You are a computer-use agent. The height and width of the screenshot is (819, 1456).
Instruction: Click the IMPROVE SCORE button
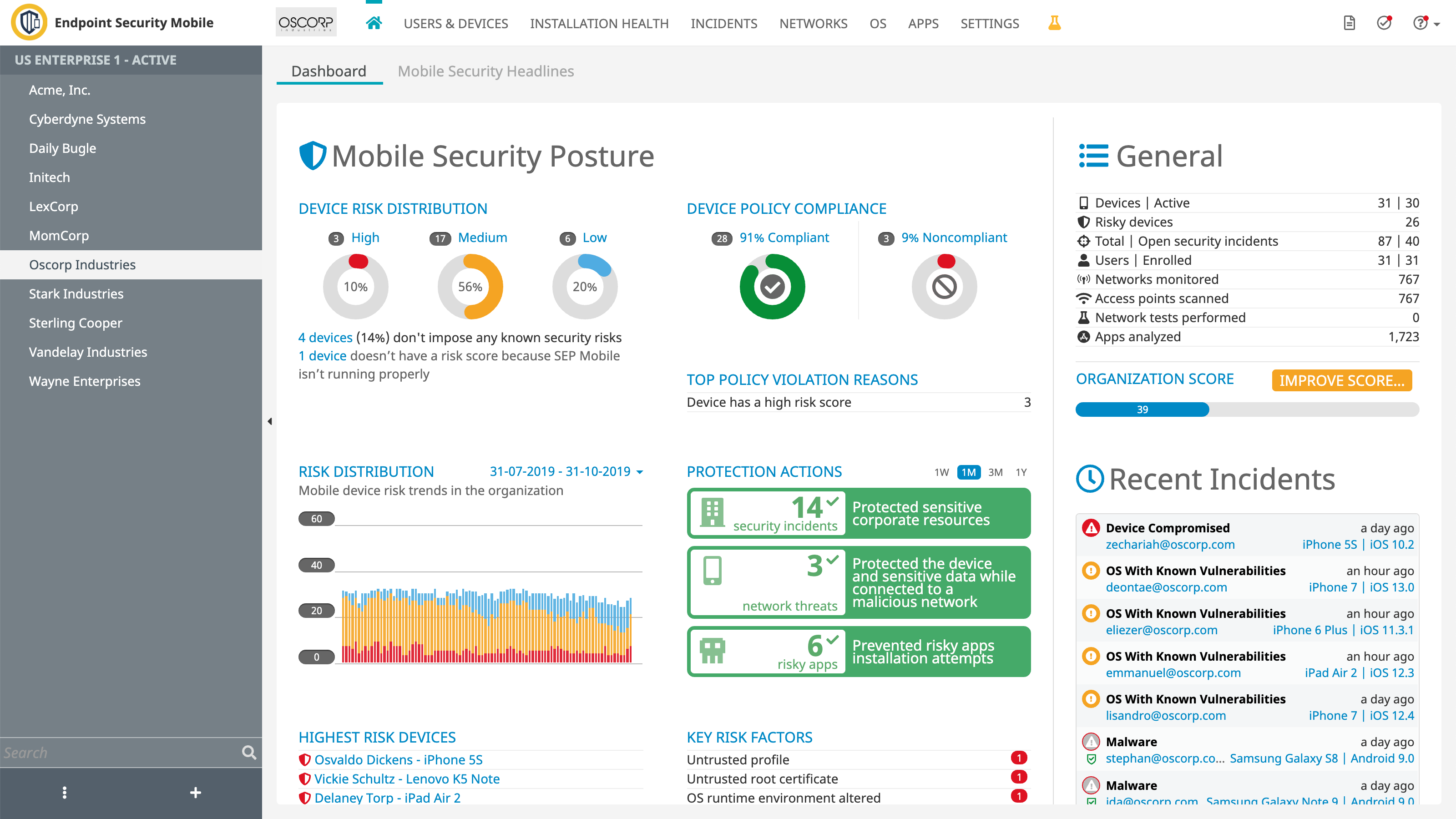point(1342,380)
